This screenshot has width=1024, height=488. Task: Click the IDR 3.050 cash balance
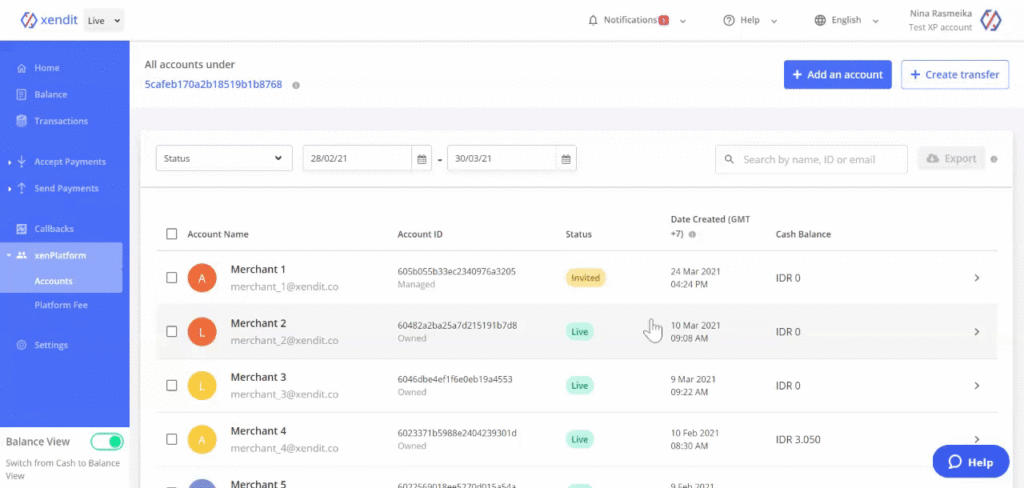pyautogui.click(x=799, y=439)
